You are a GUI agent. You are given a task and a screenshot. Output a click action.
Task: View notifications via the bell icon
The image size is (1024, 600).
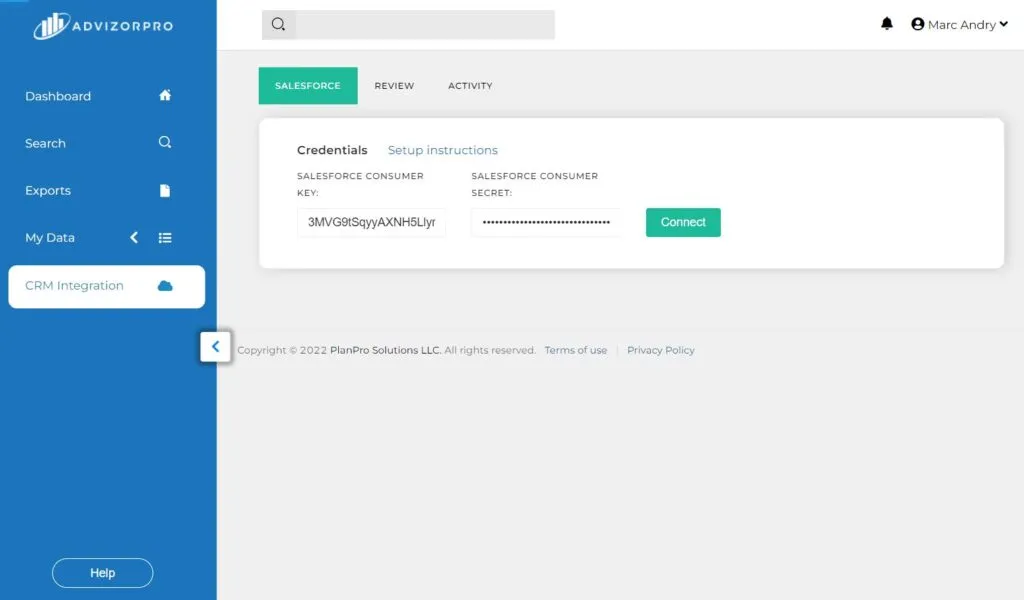pos(887,23)
